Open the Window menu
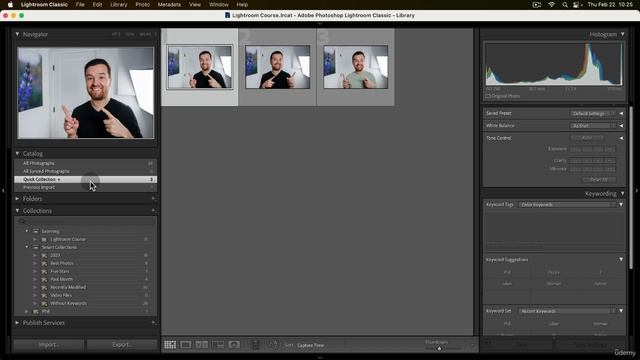The image size is (640, 360). click(219, 5)
